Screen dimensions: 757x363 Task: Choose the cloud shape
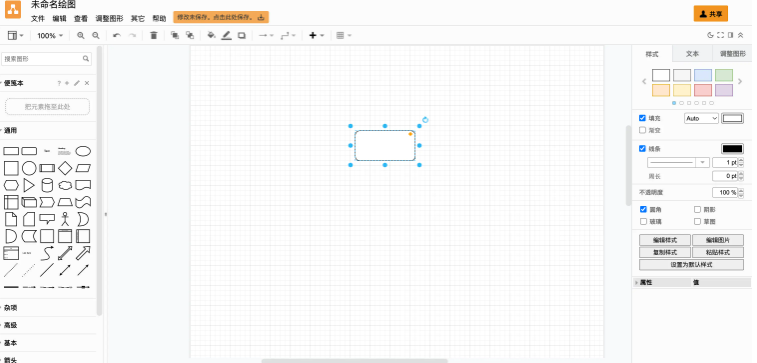65,185
